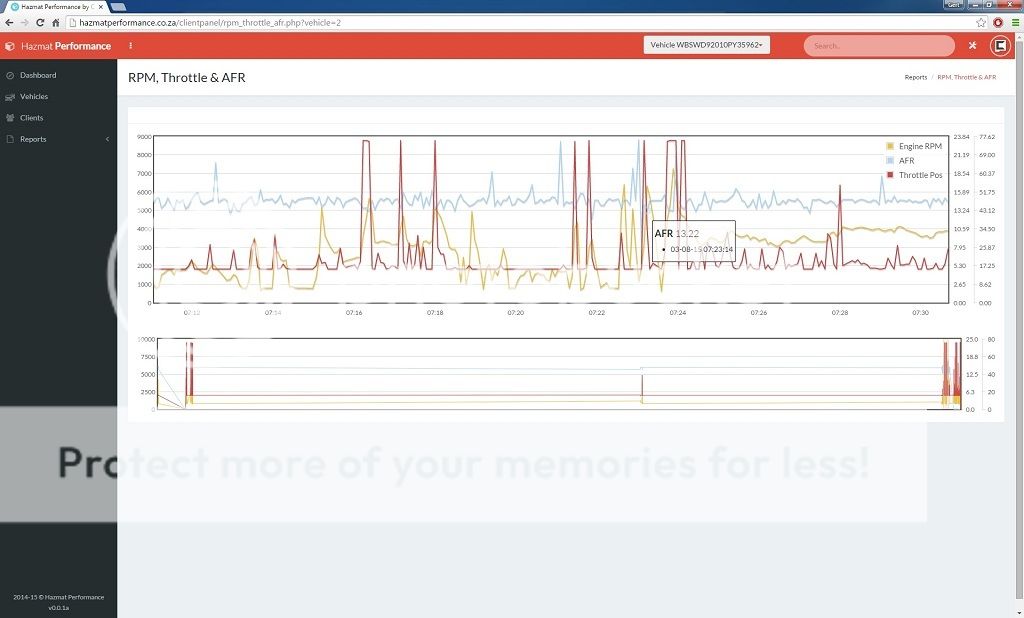This screenshot has width=1024, height=618.
Task: Click inside the Search field
Action: pos(878,46)
